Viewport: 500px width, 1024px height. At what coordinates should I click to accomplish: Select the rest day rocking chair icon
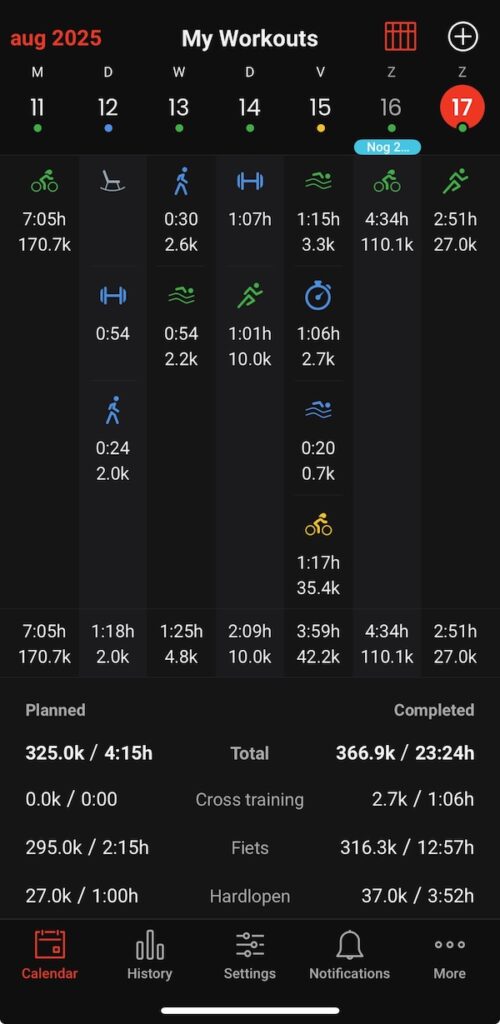point(112,181)
